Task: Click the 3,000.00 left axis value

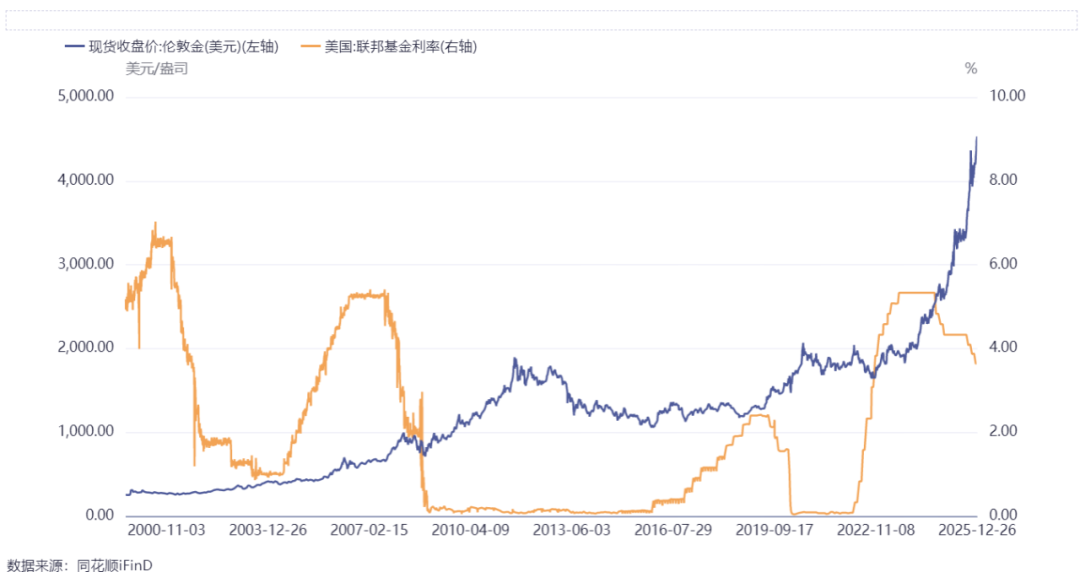Action: 85,264
